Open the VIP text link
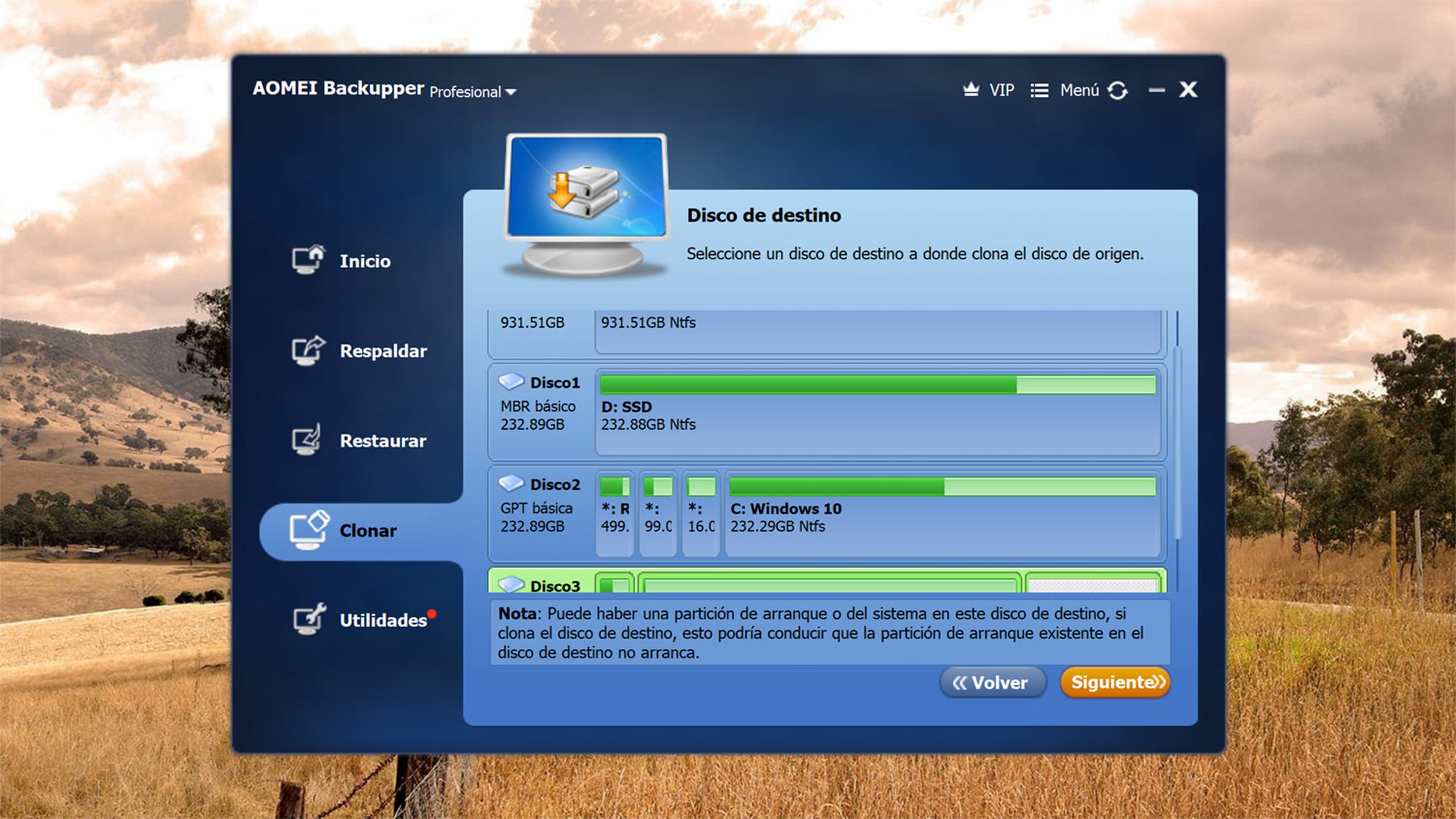Image resolution: width=1456 pixels, height=819 pixels. pyautogui.click(x=1001, y=90)
